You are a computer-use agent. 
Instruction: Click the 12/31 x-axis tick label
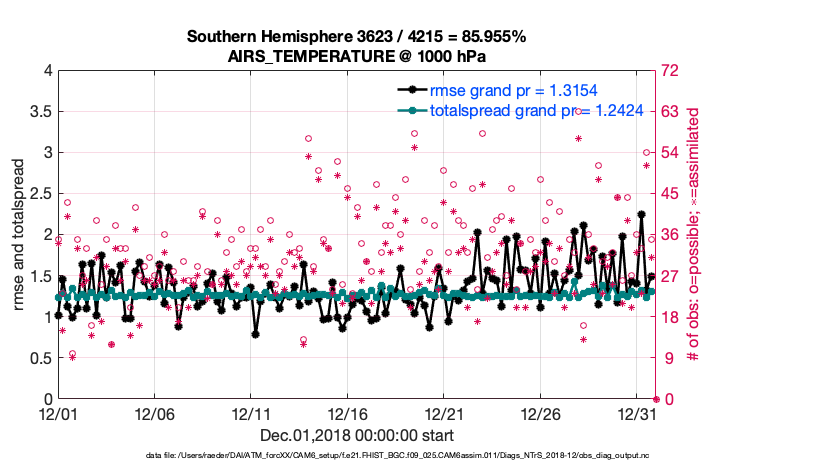(637, 414)
